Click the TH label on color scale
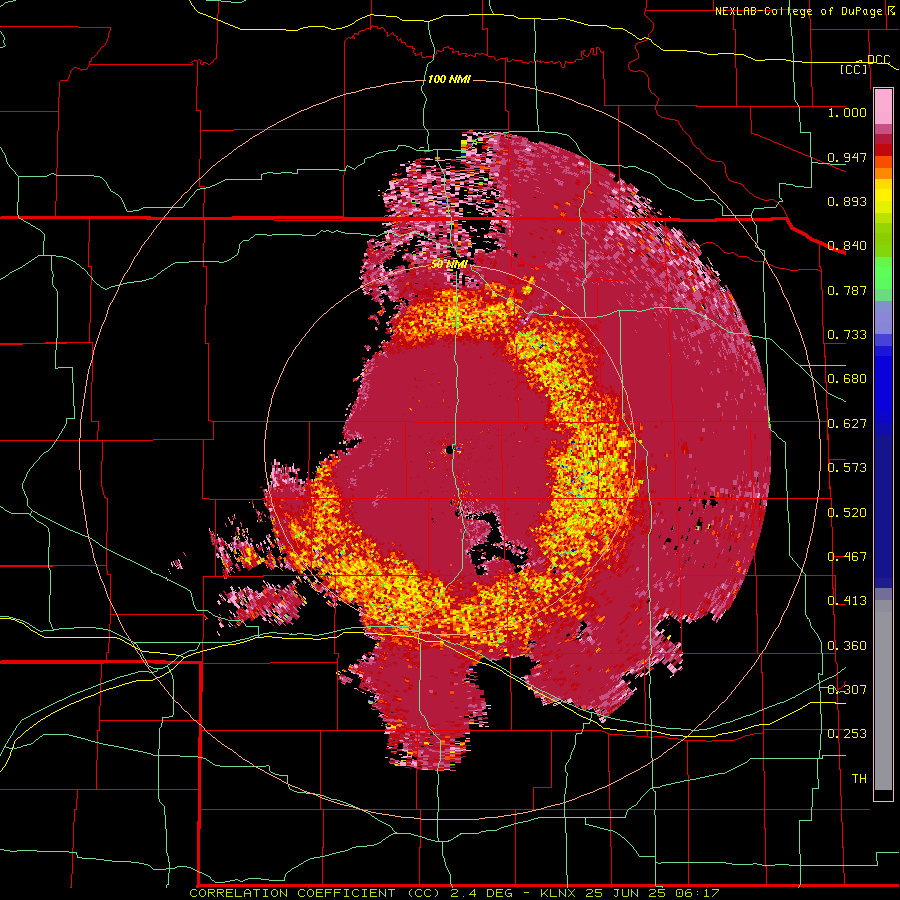 coord(859,779)
